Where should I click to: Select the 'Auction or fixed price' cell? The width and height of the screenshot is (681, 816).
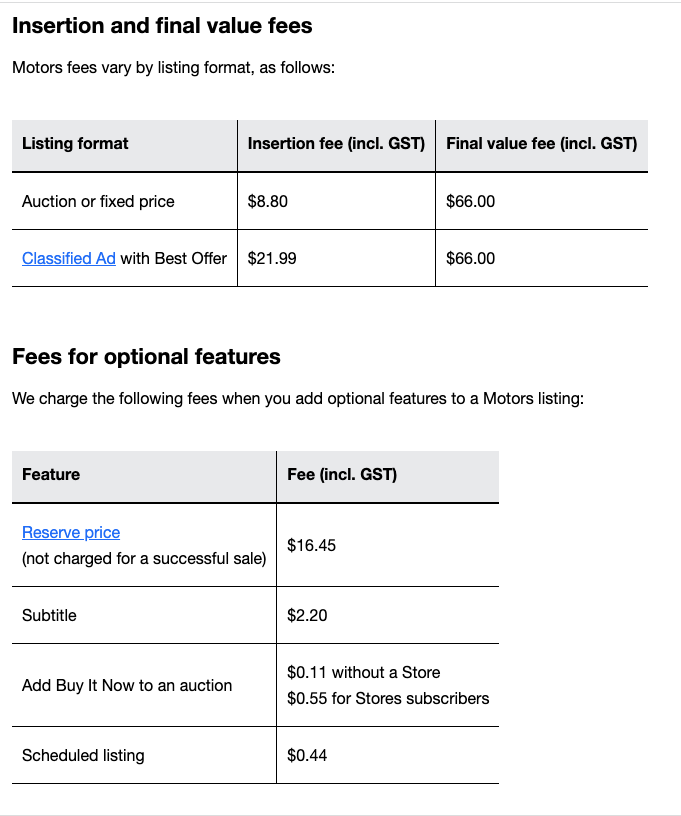point(98,201)
